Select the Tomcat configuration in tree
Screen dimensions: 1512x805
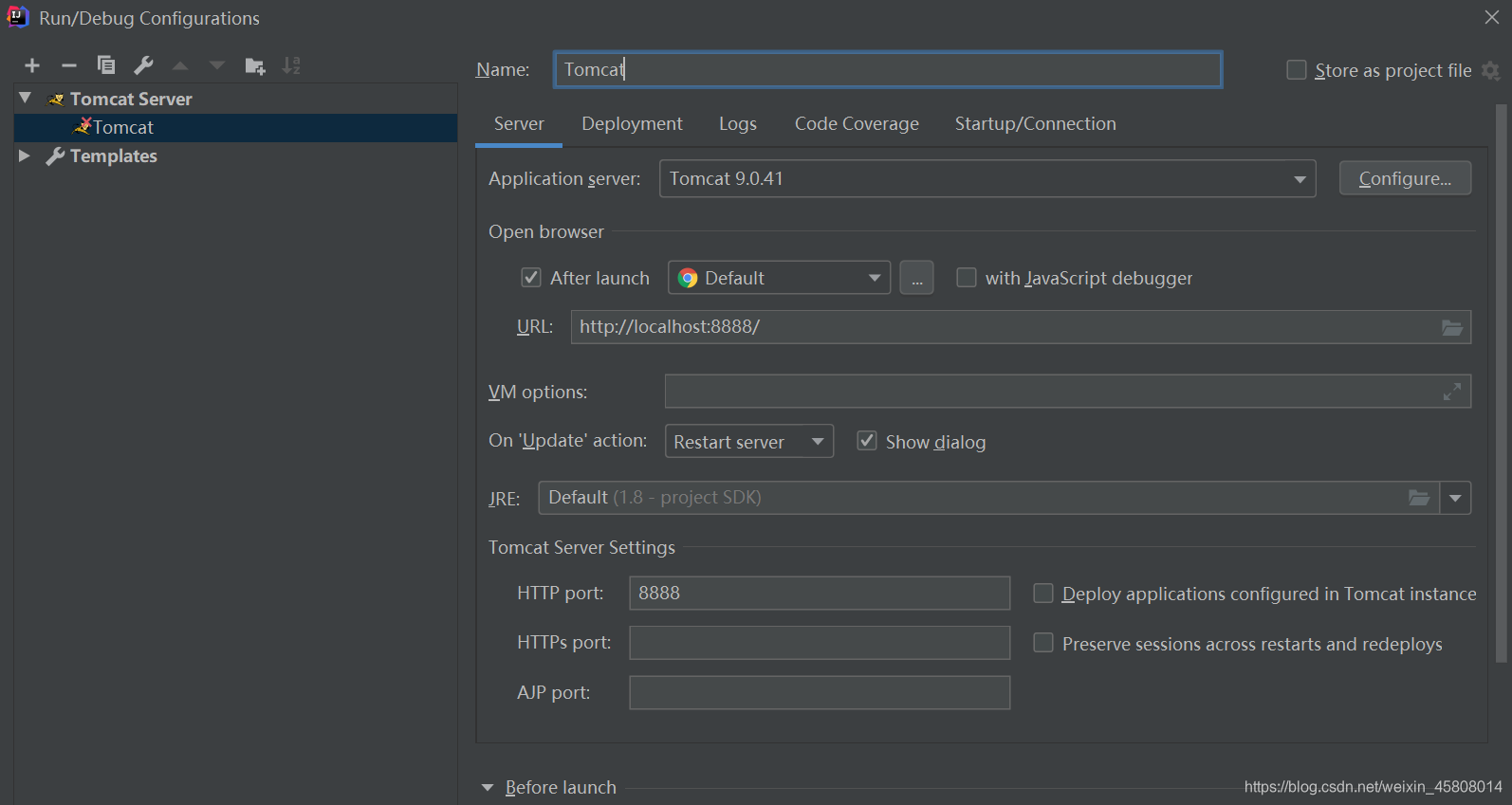(235, 127)
